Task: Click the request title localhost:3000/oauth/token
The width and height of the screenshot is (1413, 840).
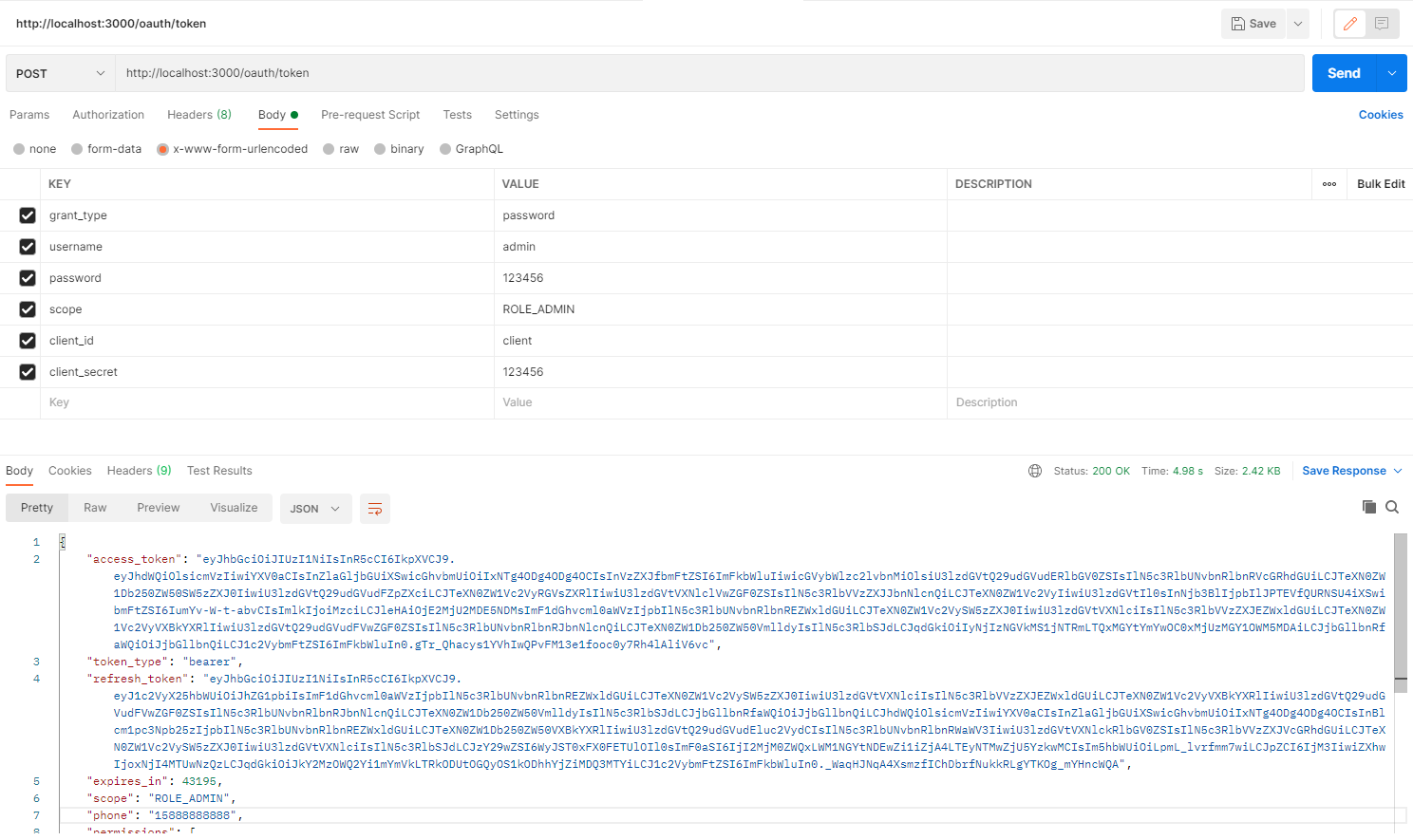Action: [x=111, y=24]
